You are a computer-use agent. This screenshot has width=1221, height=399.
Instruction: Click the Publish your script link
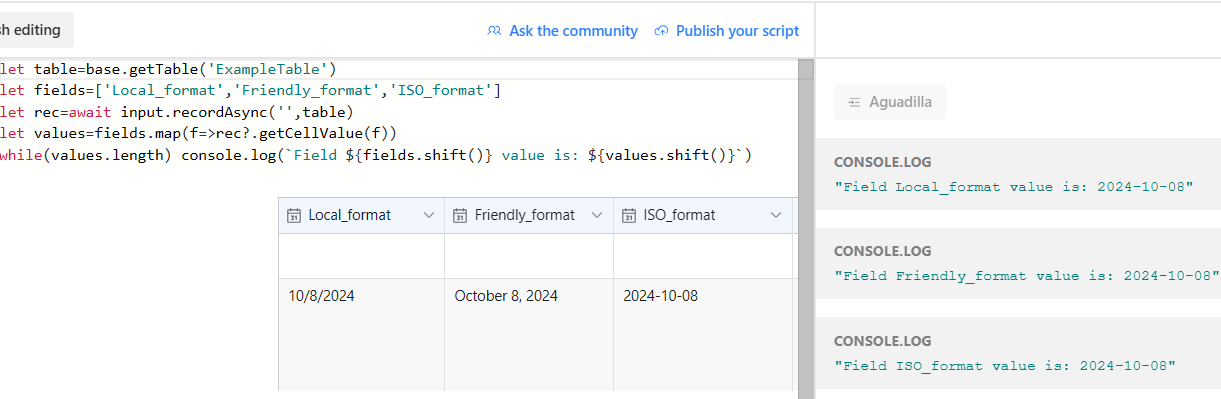[x=727, y=31]
